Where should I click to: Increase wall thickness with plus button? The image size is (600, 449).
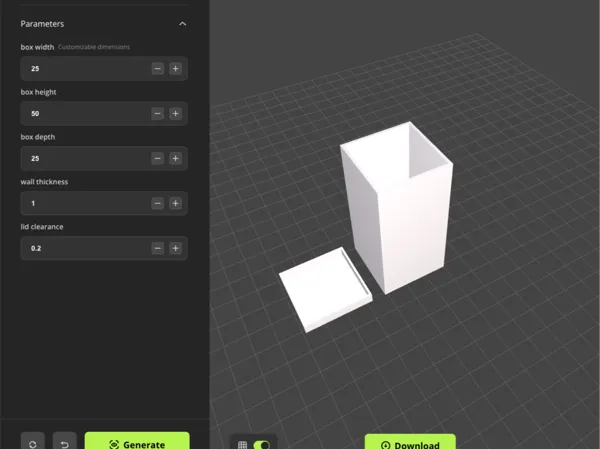click(176, 203)
